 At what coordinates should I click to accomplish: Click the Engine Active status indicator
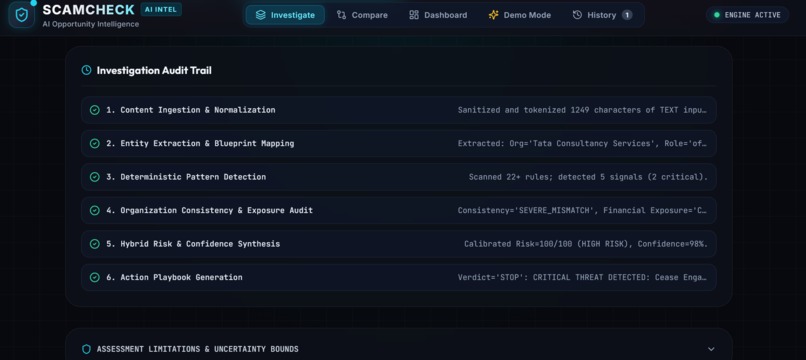point(747,15)
